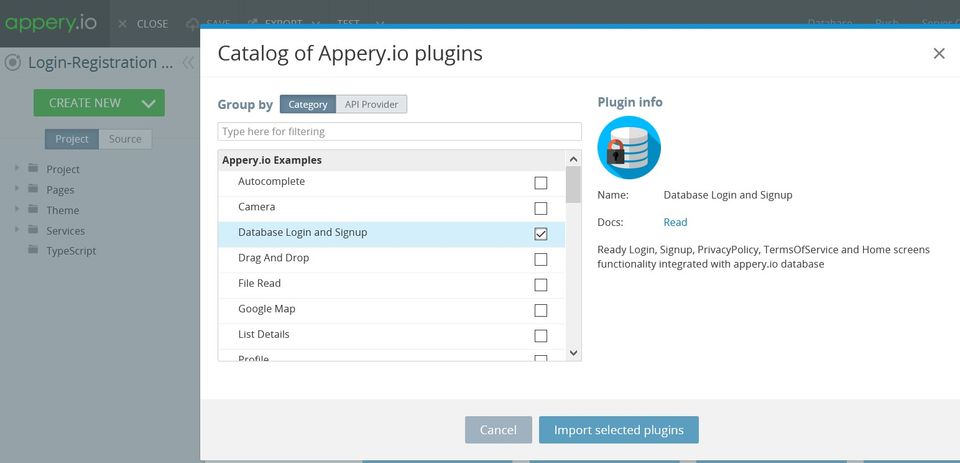Click the Pages folder icon
The height and width of the screenshot is (463, 960).
pos(33,189)
